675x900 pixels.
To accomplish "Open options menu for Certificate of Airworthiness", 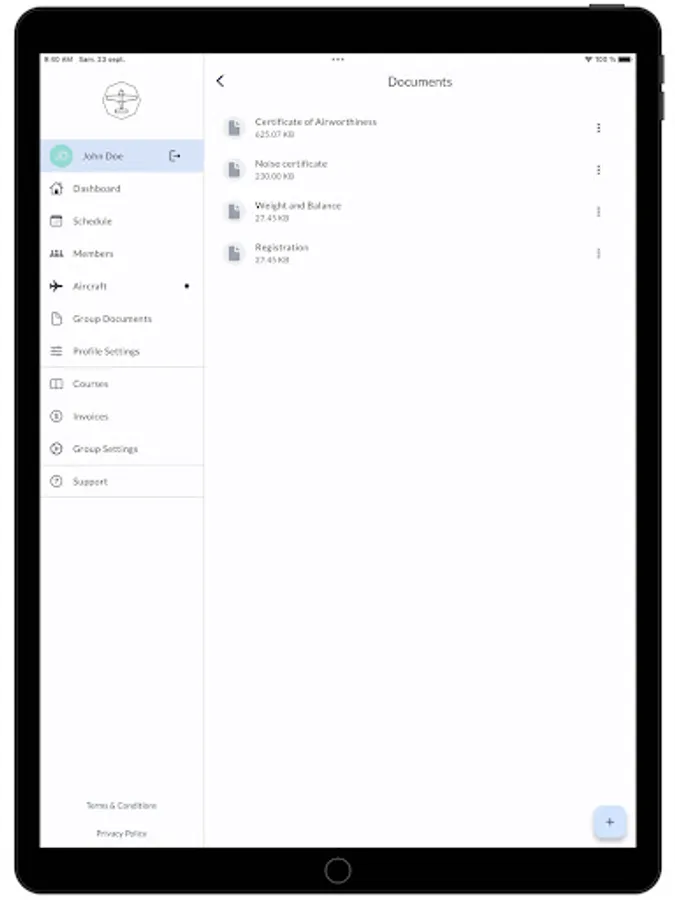I will tap(599, 127).
